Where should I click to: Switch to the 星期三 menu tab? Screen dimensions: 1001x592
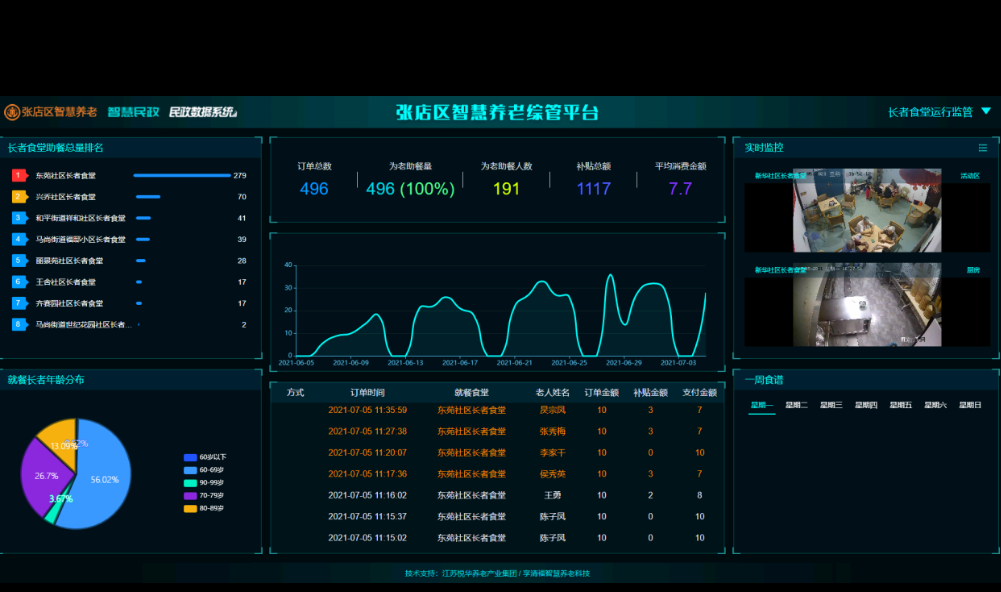click(831, 405)
